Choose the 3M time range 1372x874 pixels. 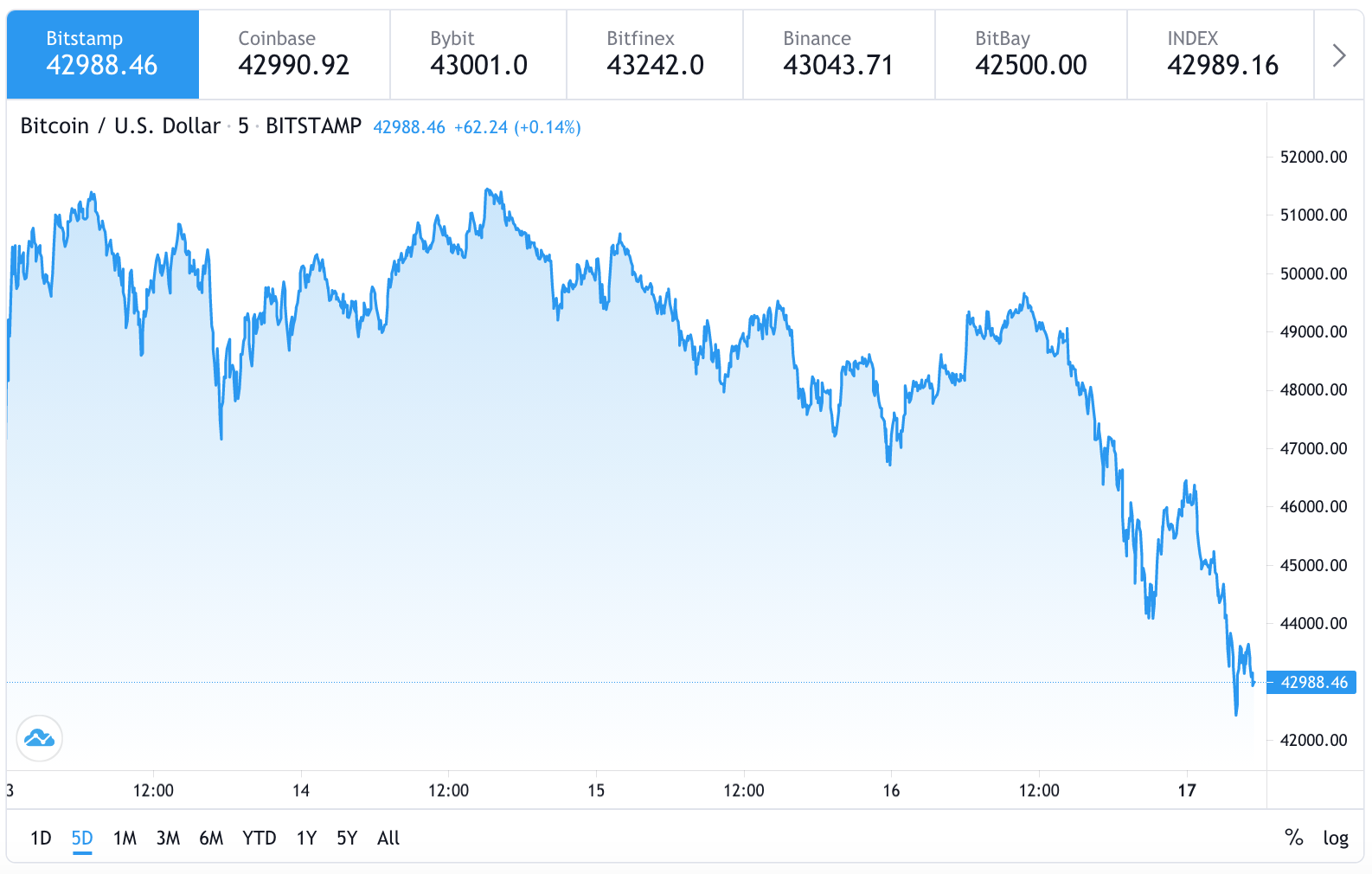click(x=168, y=838)
